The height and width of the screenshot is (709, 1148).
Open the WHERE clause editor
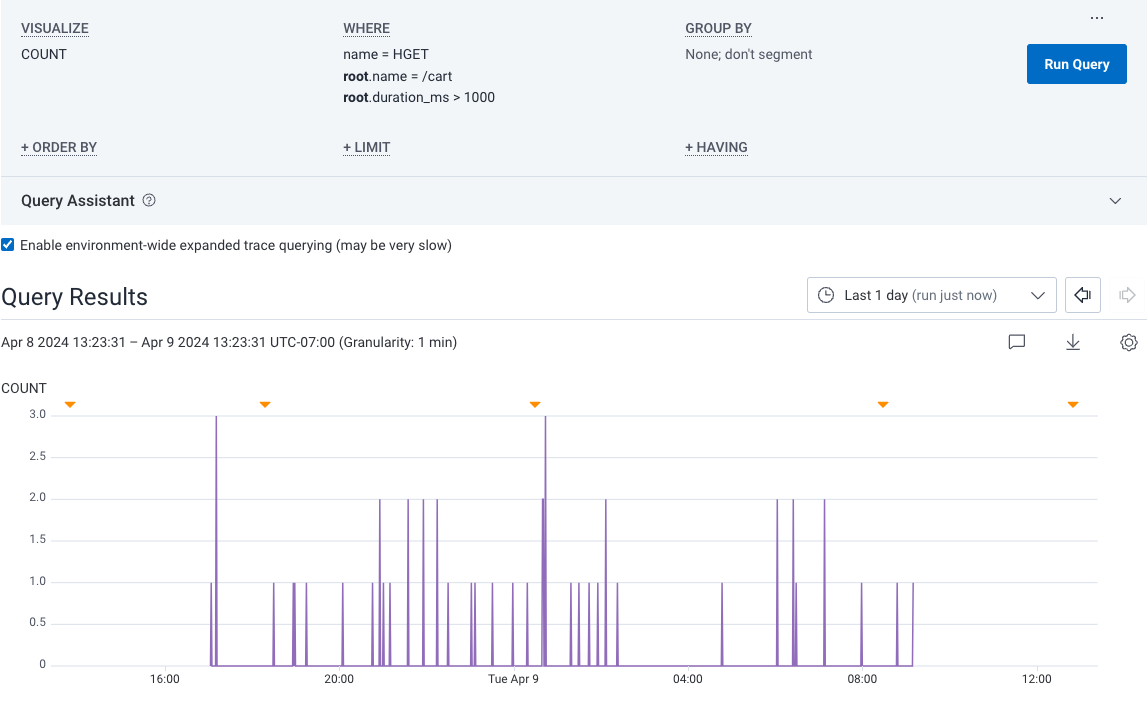(x=366, y=27)
